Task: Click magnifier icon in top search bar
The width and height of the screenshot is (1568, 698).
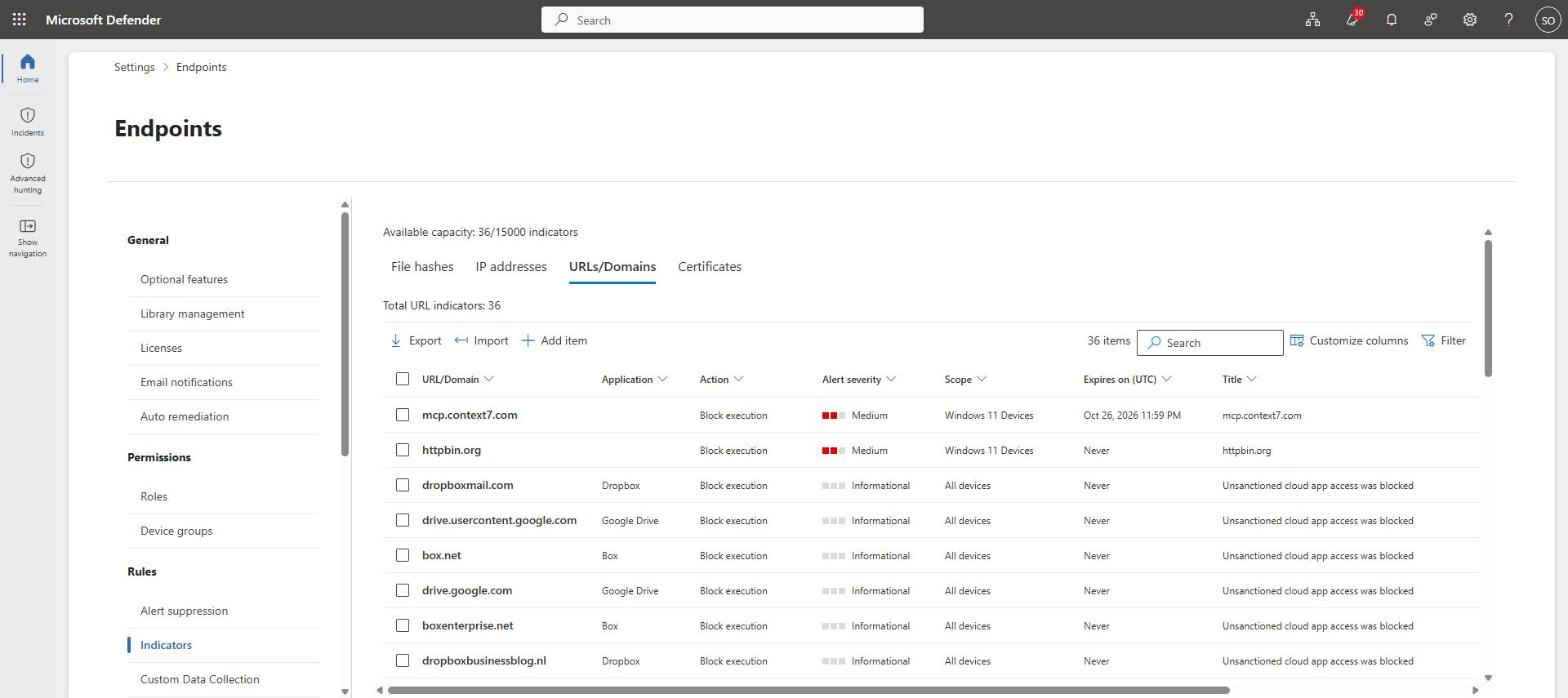Action: (562, 19)
